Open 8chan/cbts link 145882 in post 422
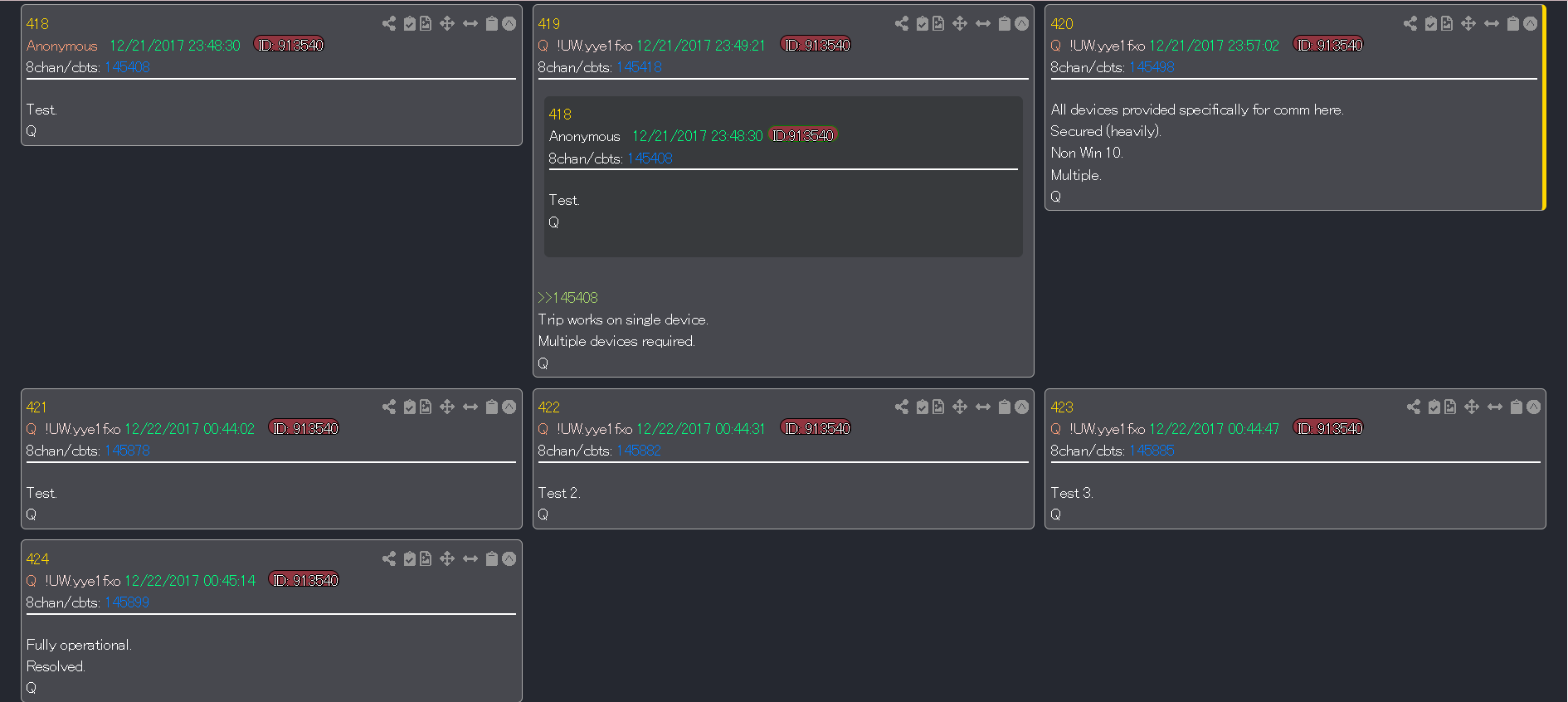This screenshot has height=702, width=1568. point(639,451)
